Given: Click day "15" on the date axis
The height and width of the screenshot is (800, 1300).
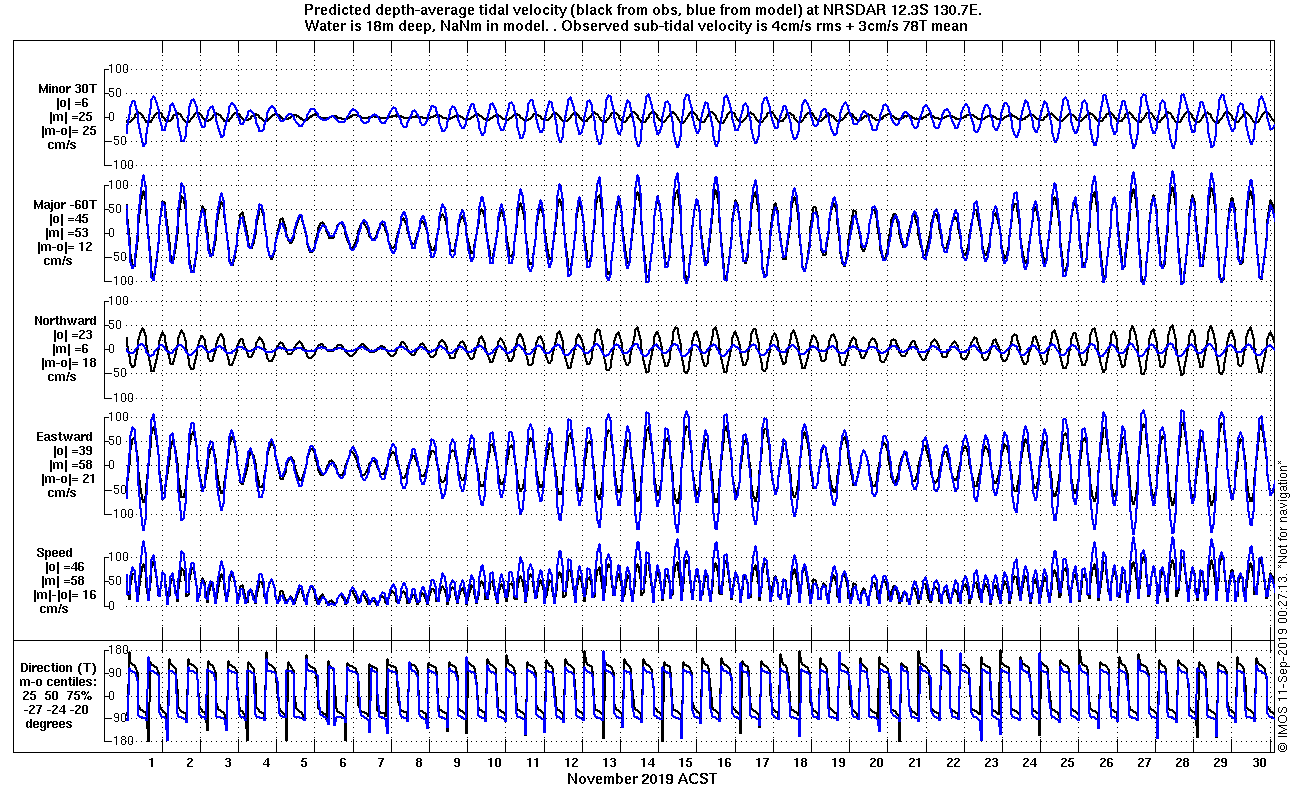Looking at the screenshot, I should pos(686,762).
